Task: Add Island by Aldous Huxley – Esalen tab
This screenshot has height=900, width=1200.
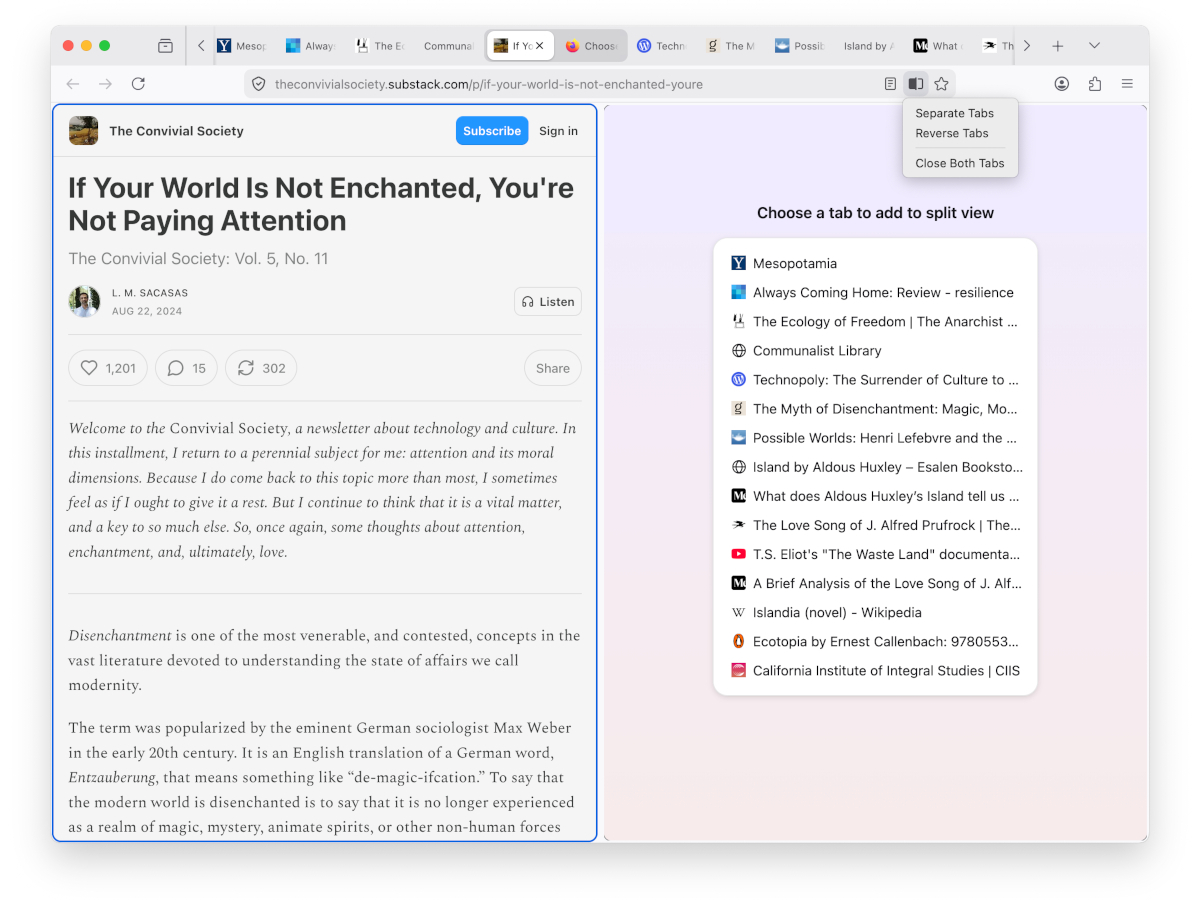Action: [875, 466]
